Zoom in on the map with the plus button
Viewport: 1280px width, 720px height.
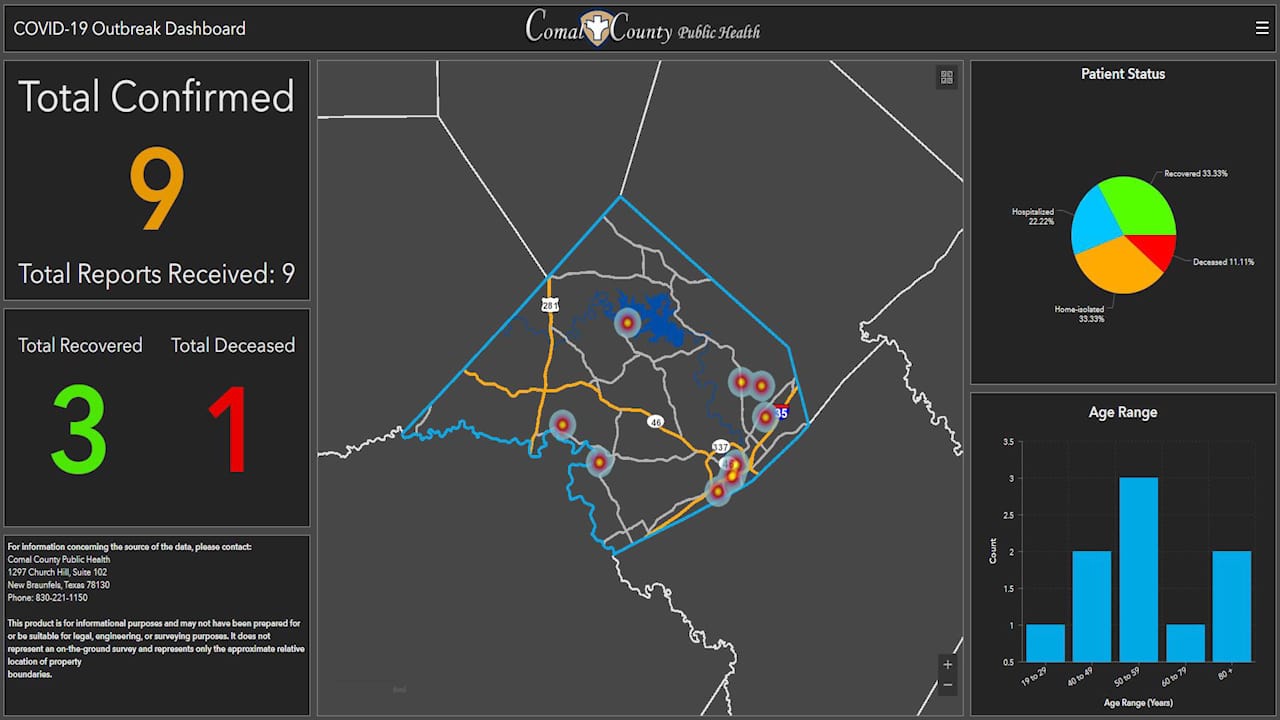tap(947, 664)
